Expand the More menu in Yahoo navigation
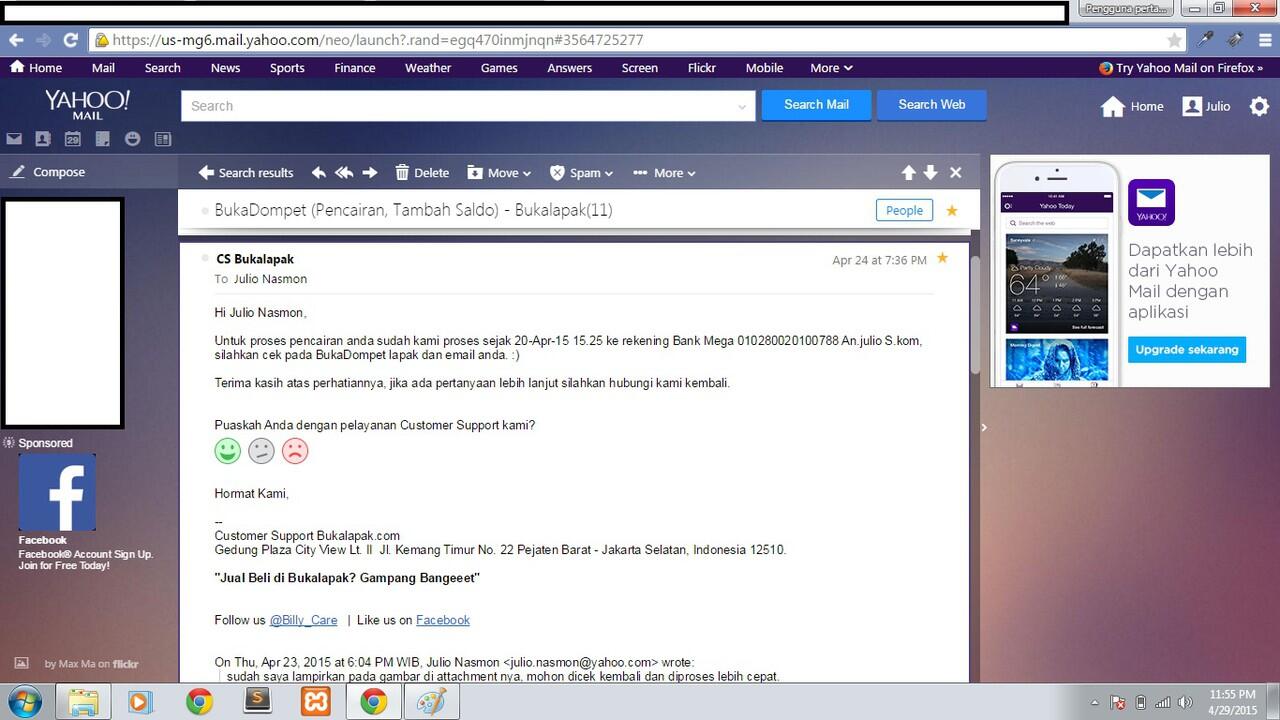This screenshot has height=720, width=1280. pos(831,68)
